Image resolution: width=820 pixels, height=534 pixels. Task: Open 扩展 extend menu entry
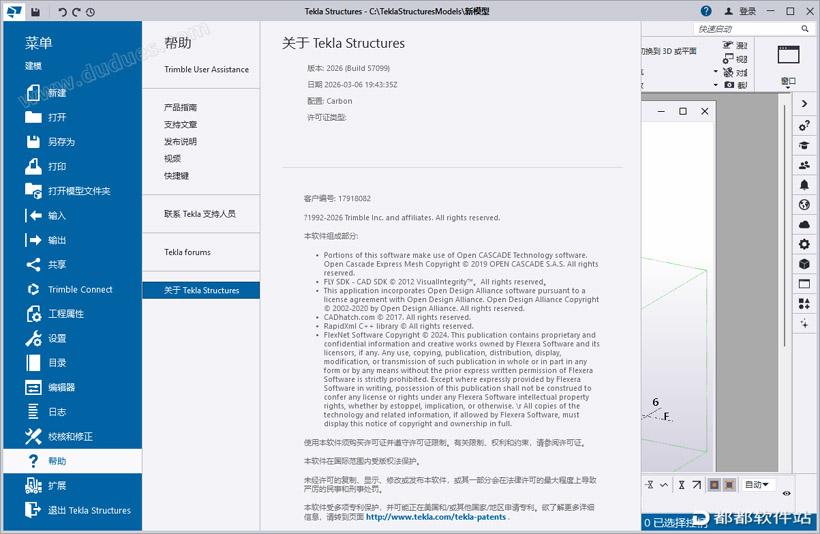(73, 486)
